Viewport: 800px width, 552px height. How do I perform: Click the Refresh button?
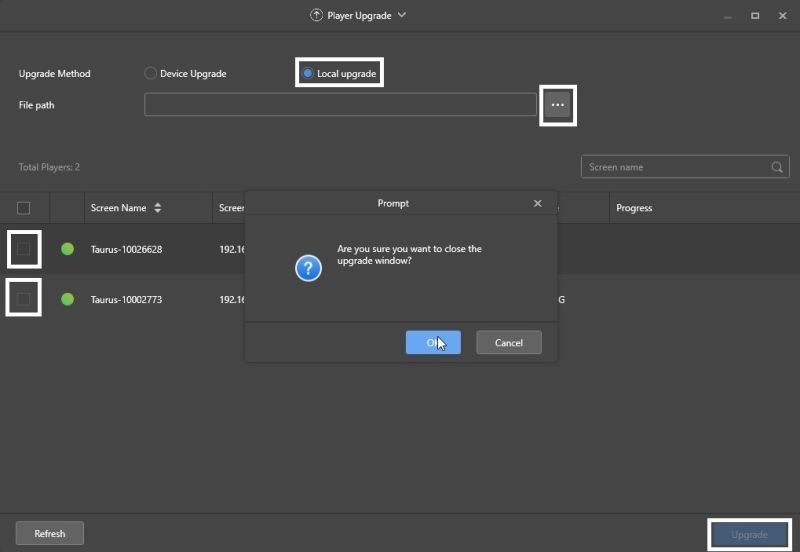click(x=50, y=534)
